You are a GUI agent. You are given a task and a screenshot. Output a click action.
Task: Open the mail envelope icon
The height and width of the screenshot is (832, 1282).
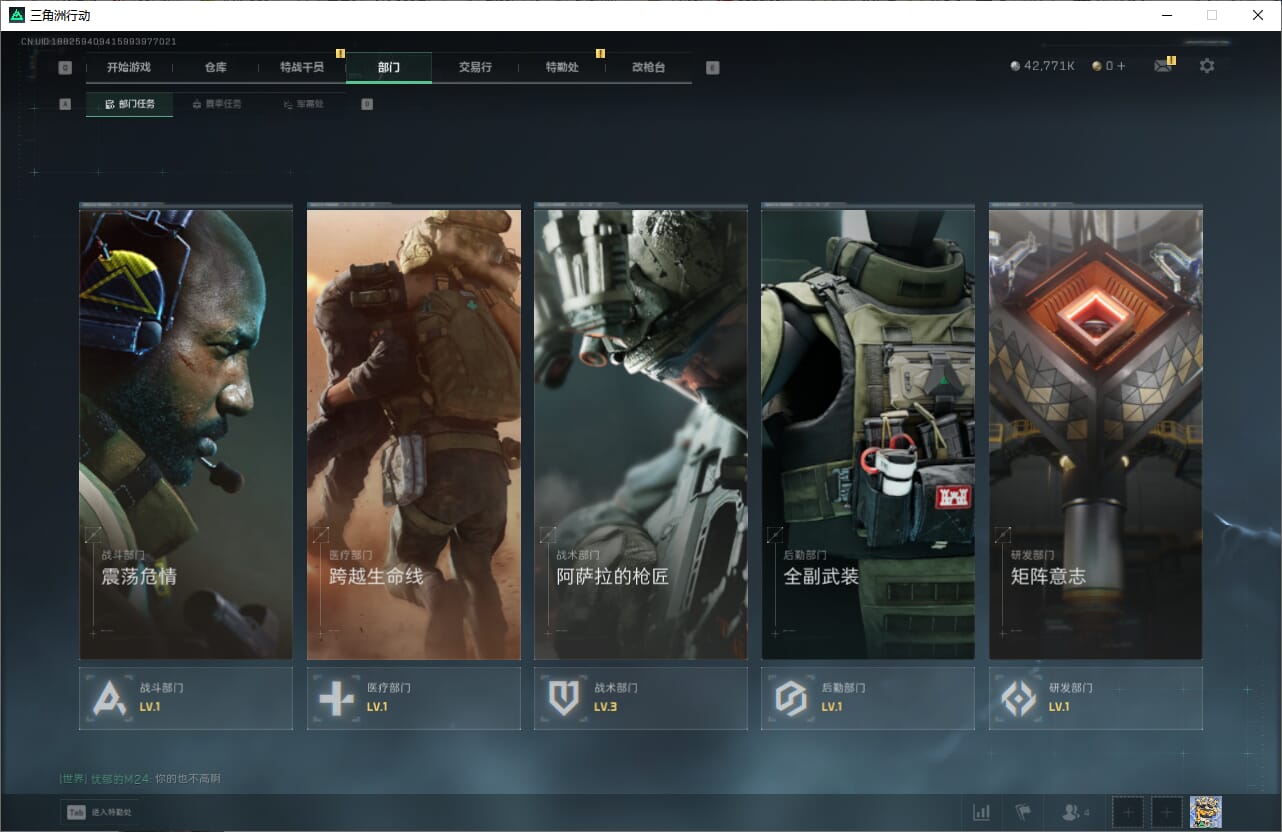point(1162,66)
